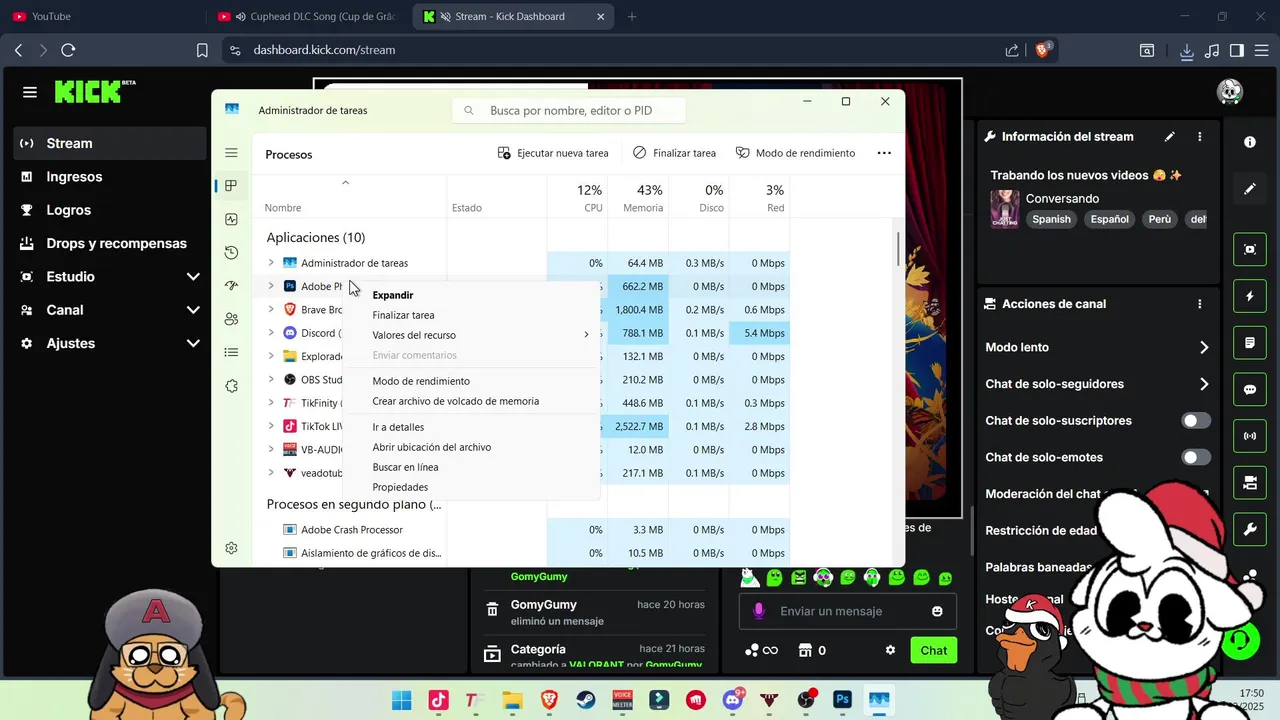
Task: Expand OBS Studio process group chevron
Action: pos(270,379)
